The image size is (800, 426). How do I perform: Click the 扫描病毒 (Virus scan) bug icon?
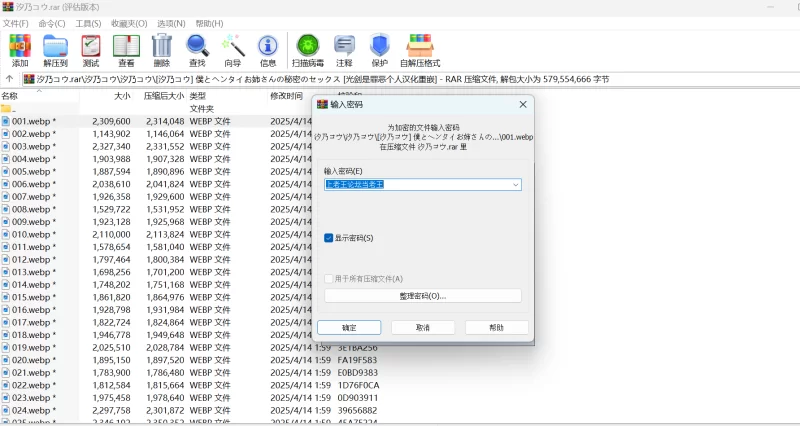(x=308, y=46)
